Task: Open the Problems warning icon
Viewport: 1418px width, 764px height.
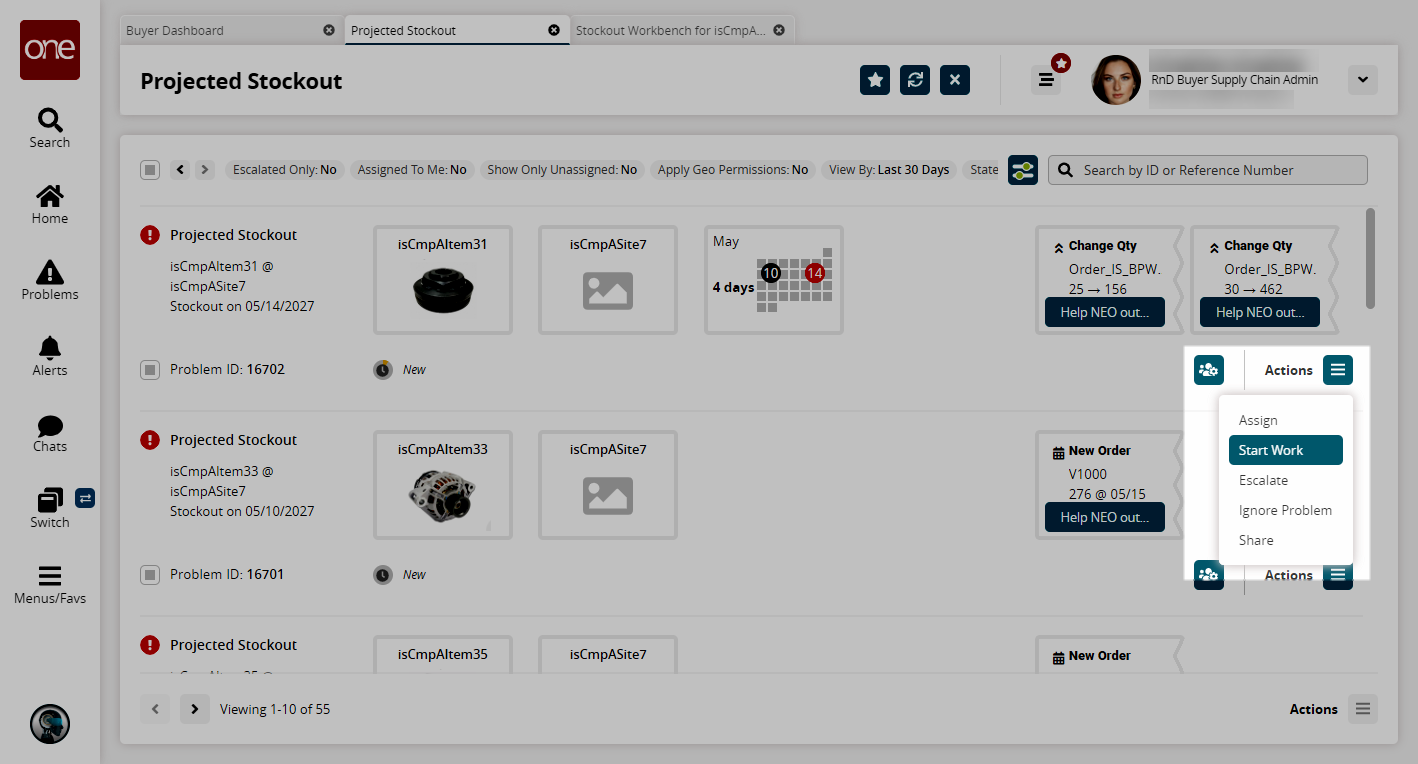Action: [50, 280]
